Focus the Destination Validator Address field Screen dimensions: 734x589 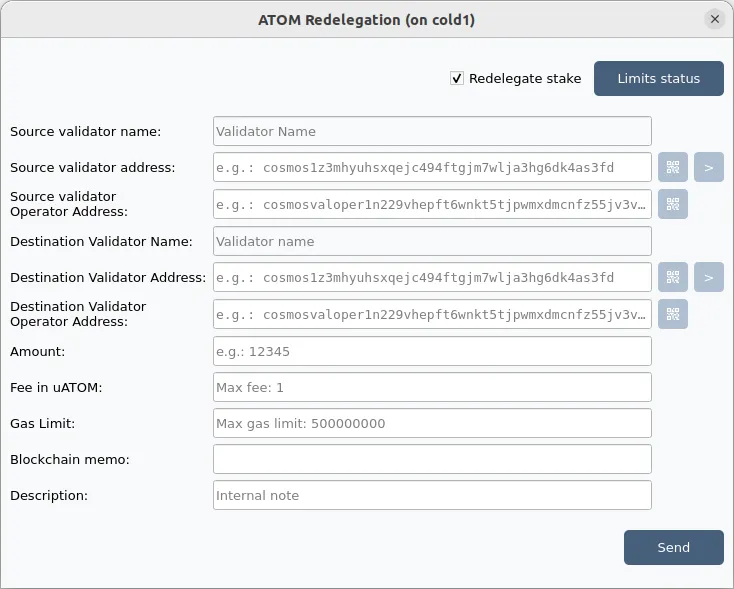click(x=432, y=277)
